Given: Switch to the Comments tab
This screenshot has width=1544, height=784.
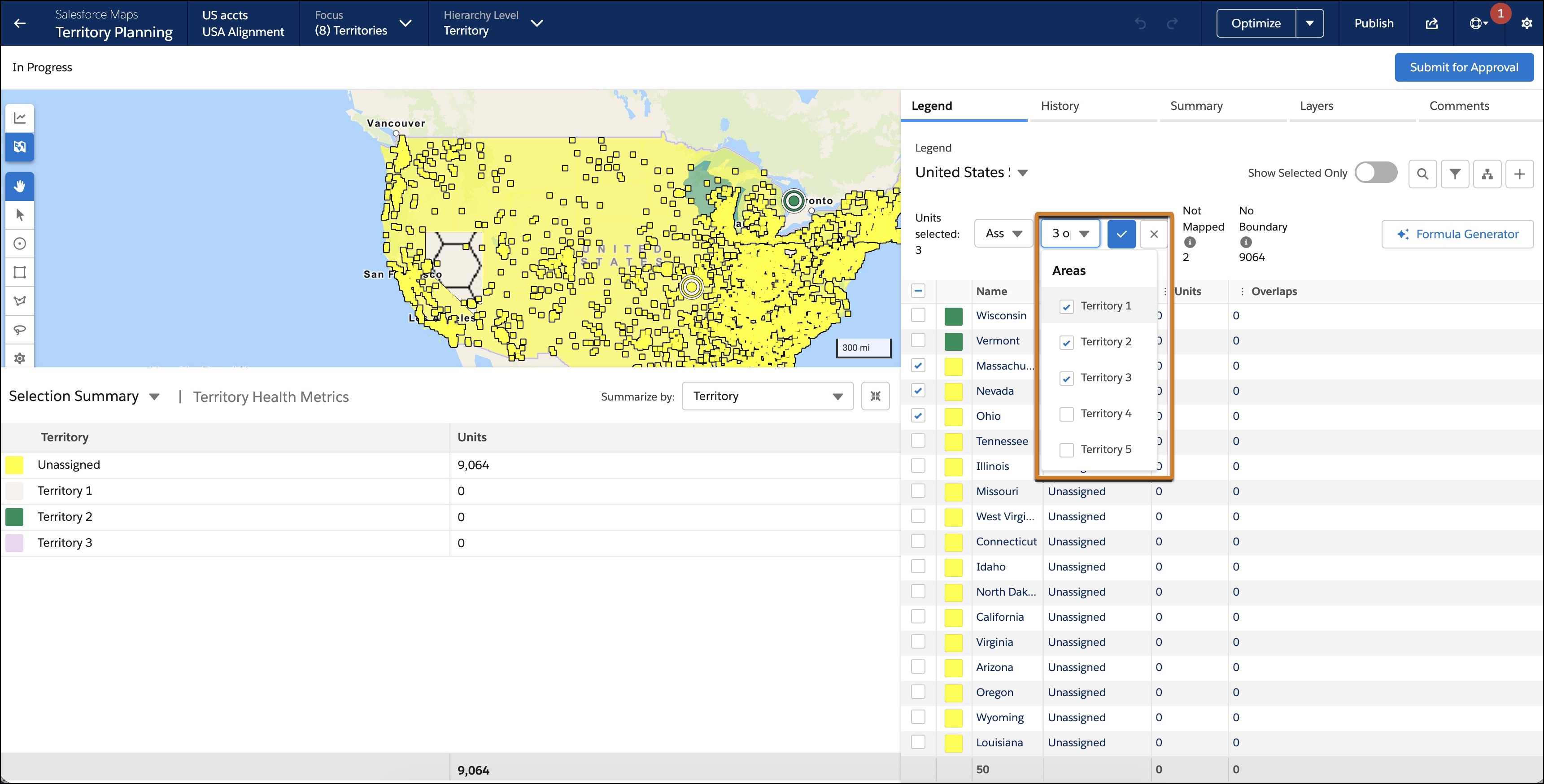Looking at the screenshot, I should [1459, 106].
